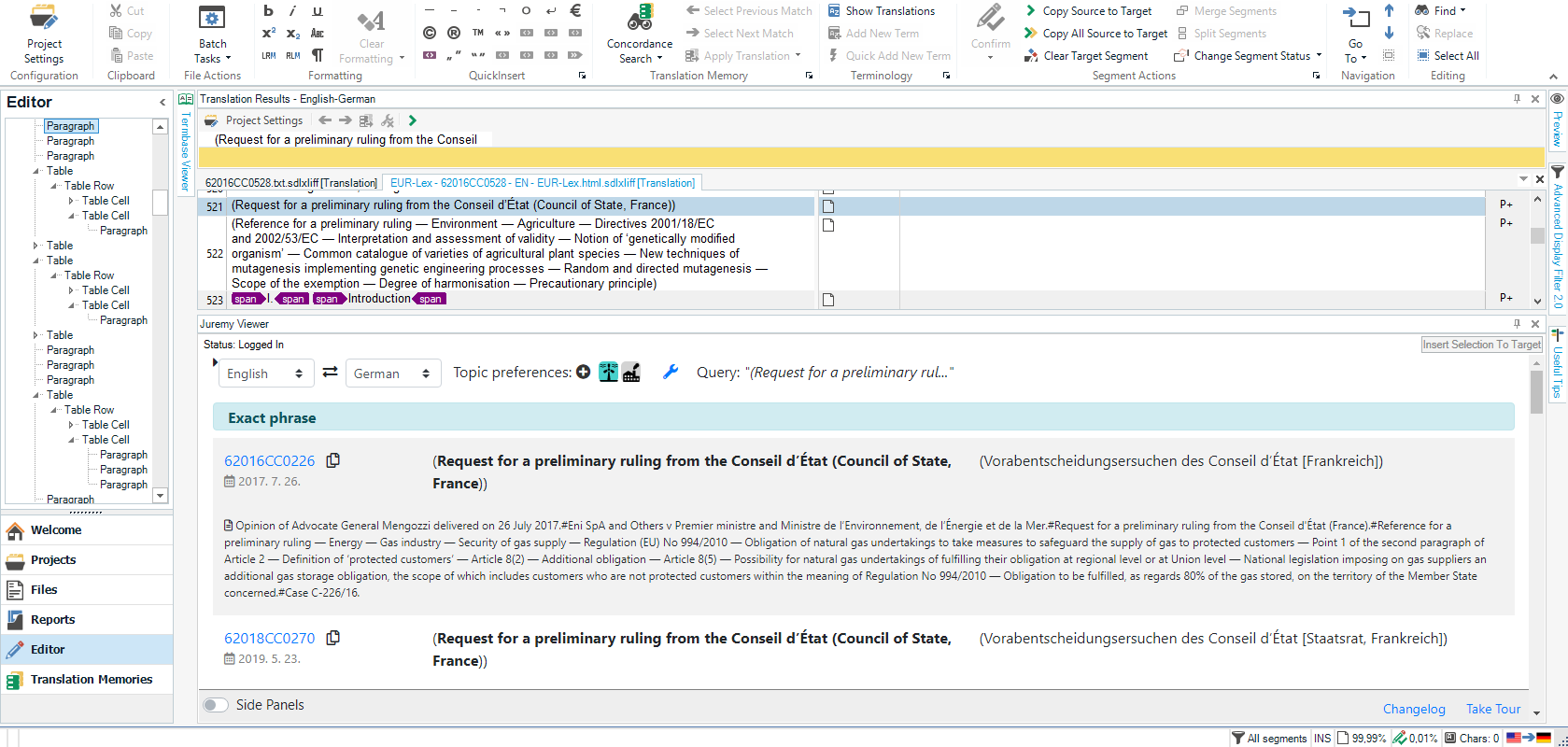Image resolution: width=1568 pixels, height=747 pixels.
Task: Open the Find dropdown
Action: point(1440,10)
